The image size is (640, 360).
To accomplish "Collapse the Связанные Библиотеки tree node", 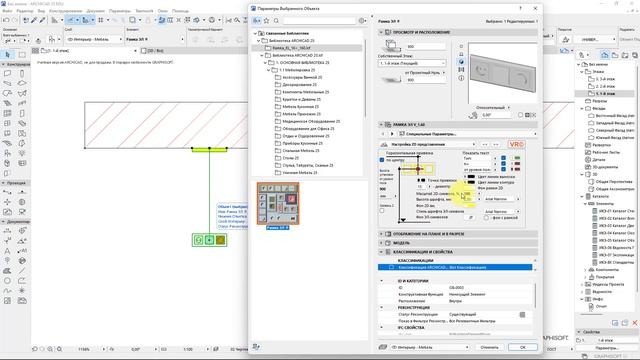I will (x=256, y=33).
